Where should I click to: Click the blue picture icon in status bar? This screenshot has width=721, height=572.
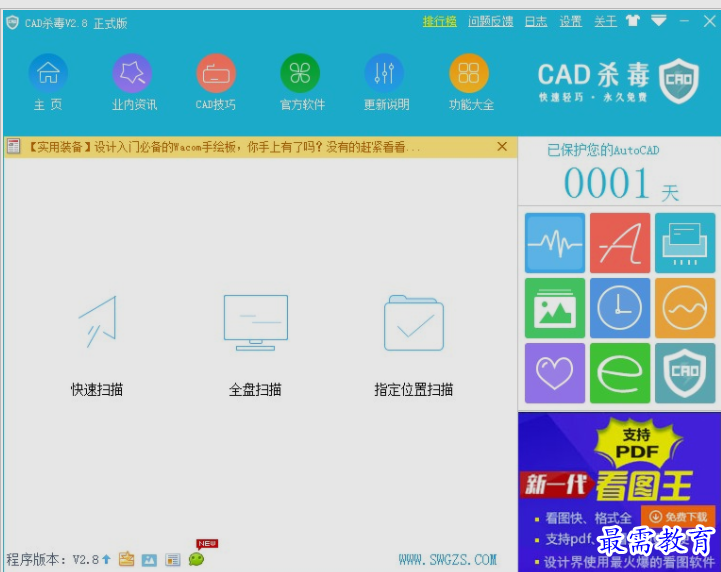tap(149, 560)
